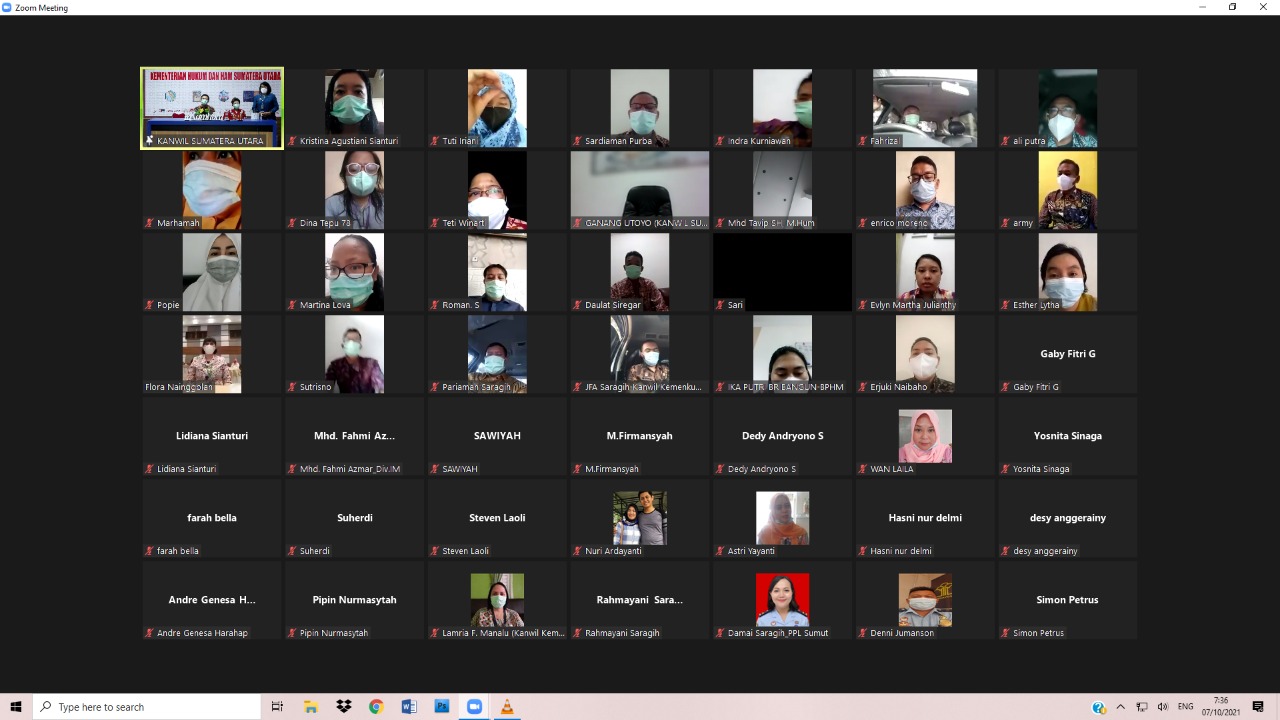
Task: Select Nuri Ardayanti's profile picture tile
Action: point(640,518)
